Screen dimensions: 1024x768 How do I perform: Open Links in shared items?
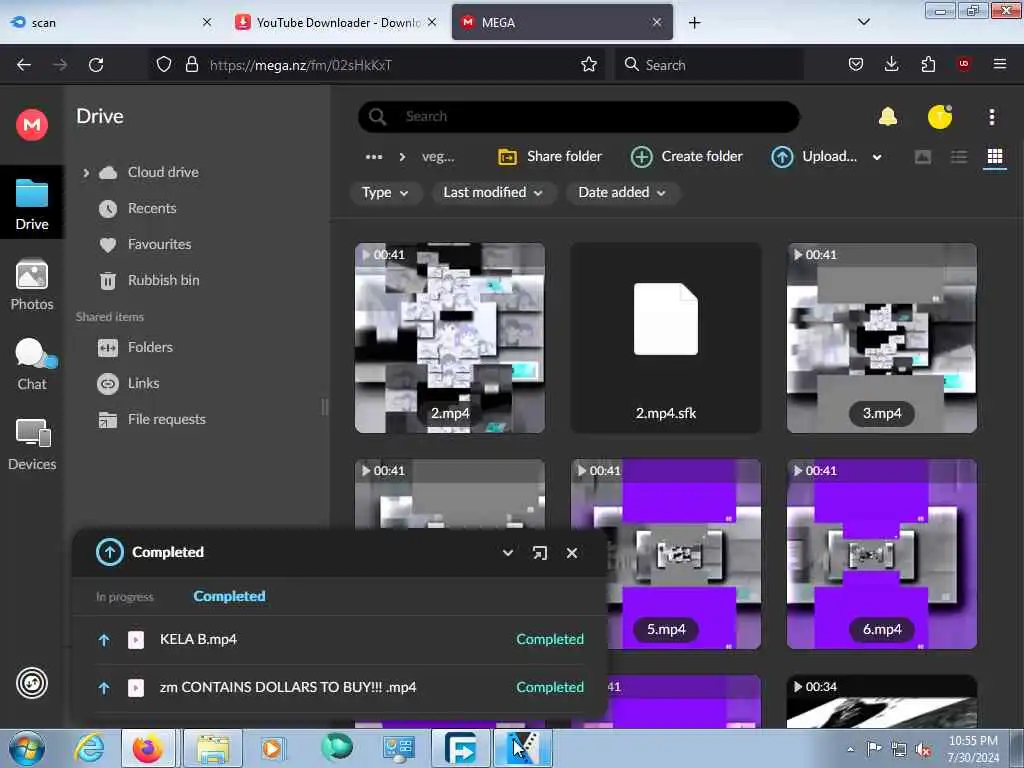pyautogui.click(x=143, y=383)
